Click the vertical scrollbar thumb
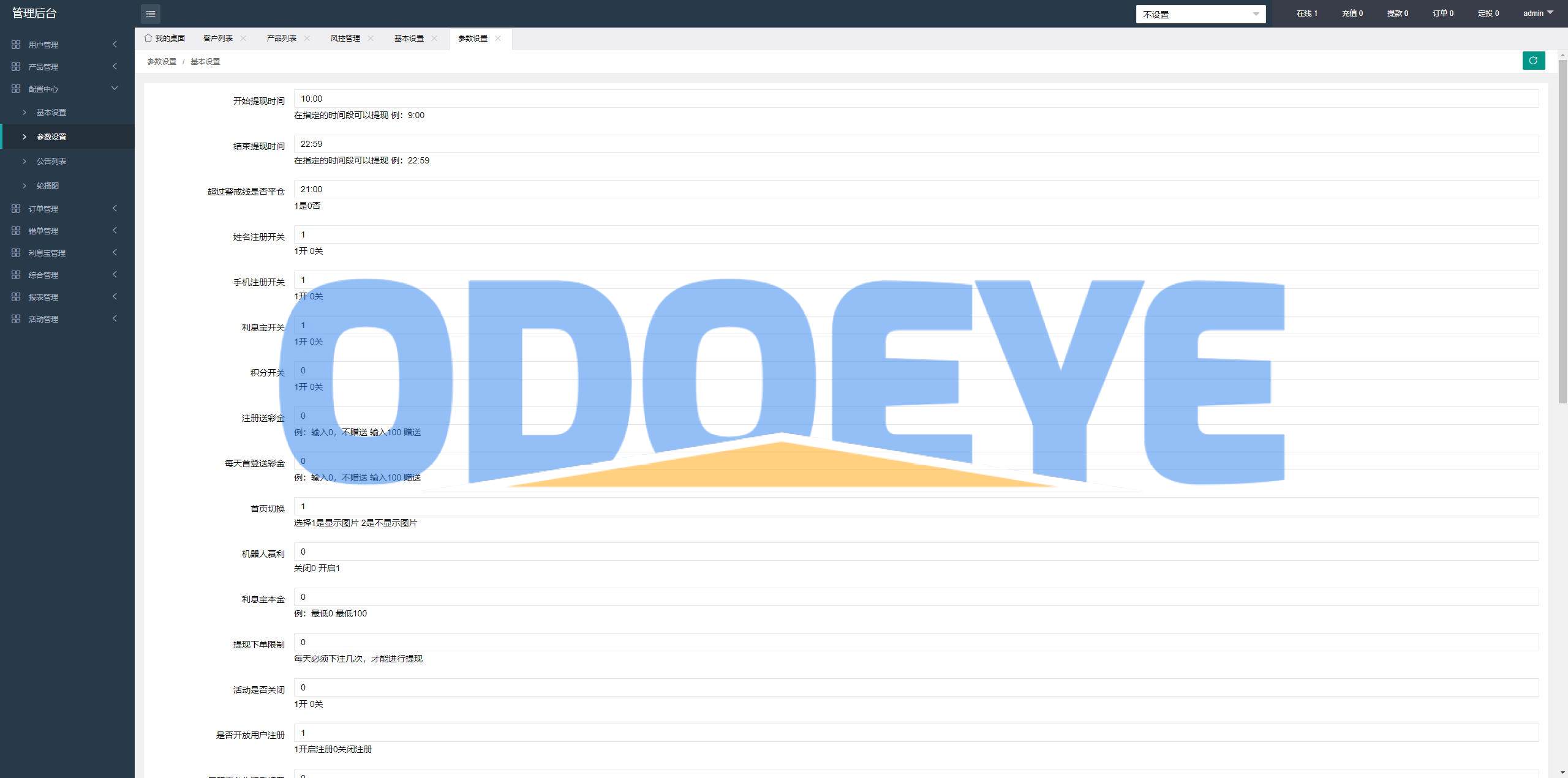The image size is (1568, 778). coord(1562,231)
